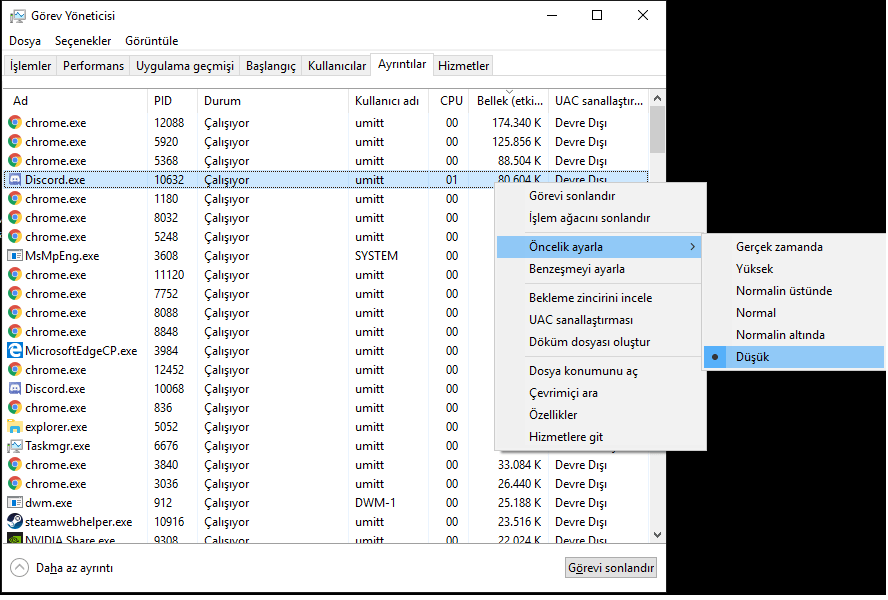Click the Taskmgr.exe process icon
Screen dimensions: 888x600
pos(15,446)
